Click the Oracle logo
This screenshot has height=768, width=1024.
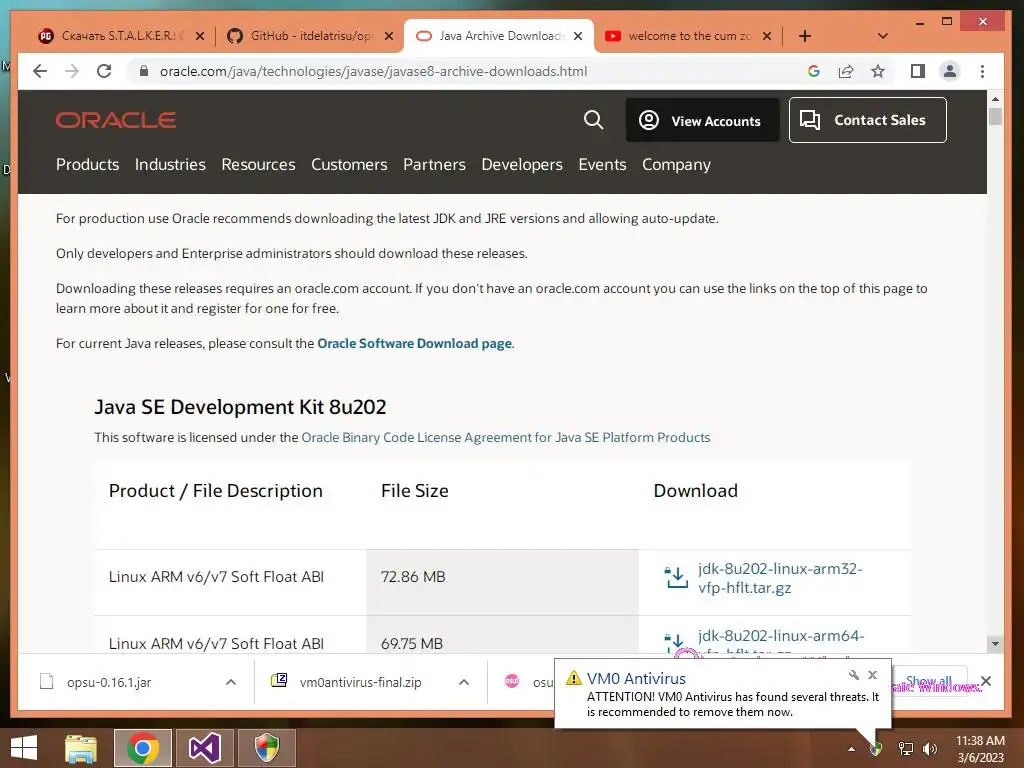(x=116, y=120)
